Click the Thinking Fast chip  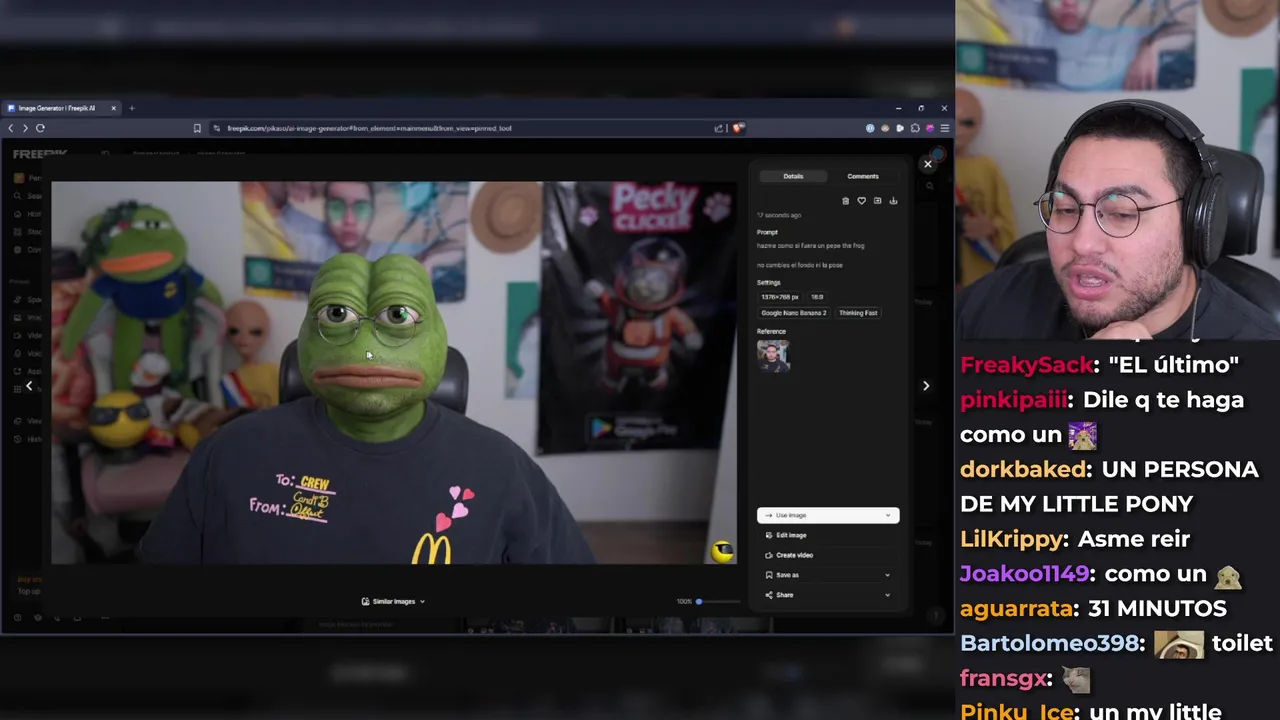pos(858,313)
